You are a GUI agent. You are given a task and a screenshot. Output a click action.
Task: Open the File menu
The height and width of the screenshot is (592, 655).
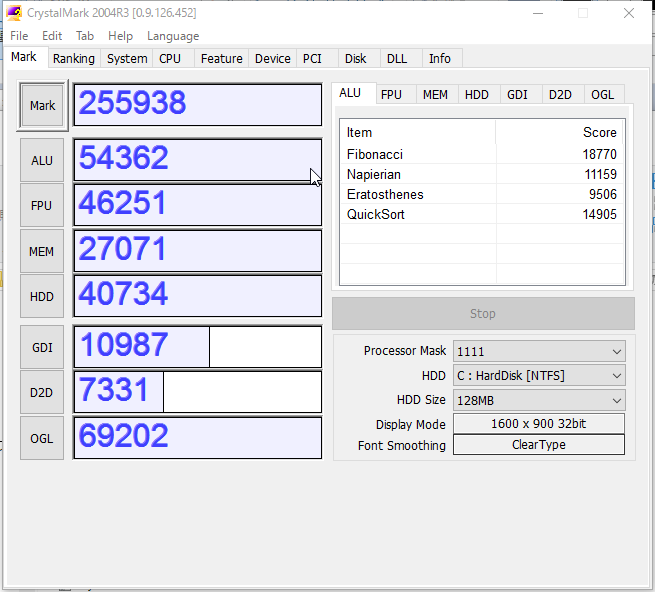click(19, 36)
